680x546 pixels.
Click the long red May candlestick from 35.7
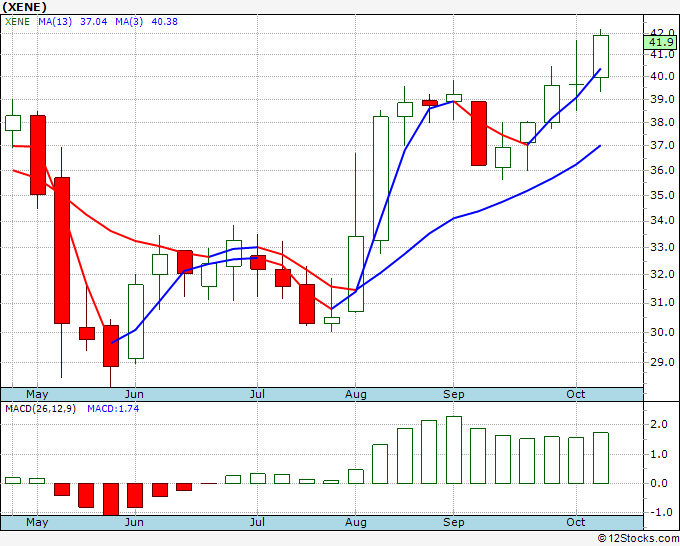tap(62, 251)
